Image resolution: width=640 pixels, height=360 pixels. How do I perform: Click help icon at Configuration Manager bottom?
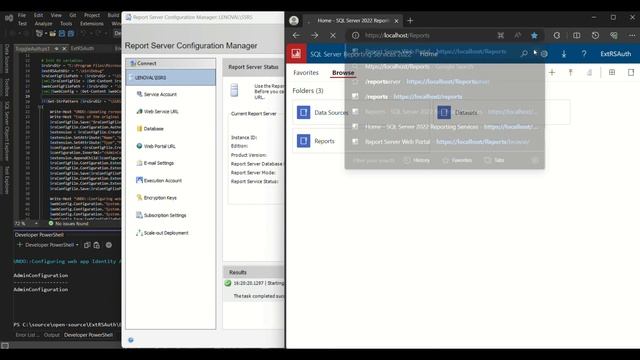131,340
